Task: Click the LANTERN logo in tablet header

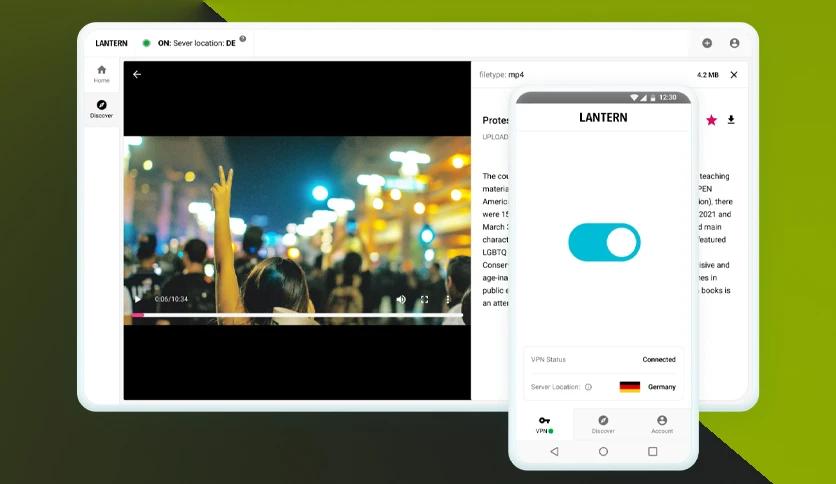Action: 111,43
